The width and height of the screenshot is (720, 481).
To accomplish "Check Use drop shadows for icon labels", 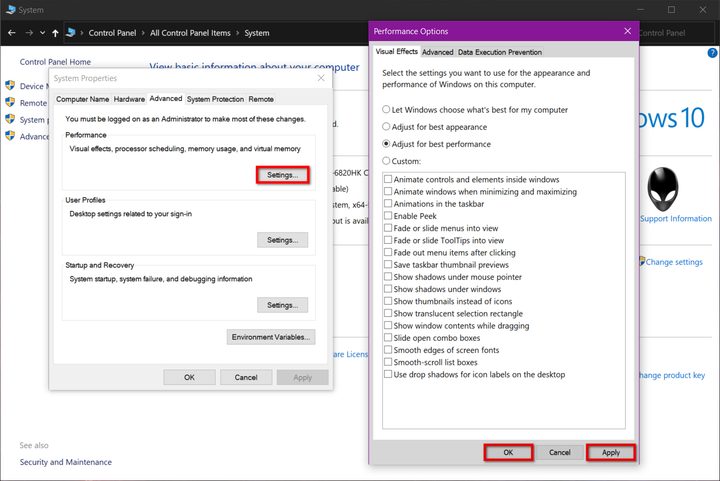I will (388, 374).
